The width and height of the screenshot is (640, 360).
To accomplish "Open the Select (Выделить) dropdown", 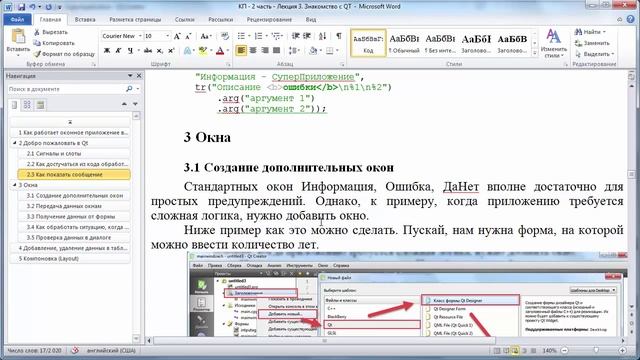I will 596,54.
